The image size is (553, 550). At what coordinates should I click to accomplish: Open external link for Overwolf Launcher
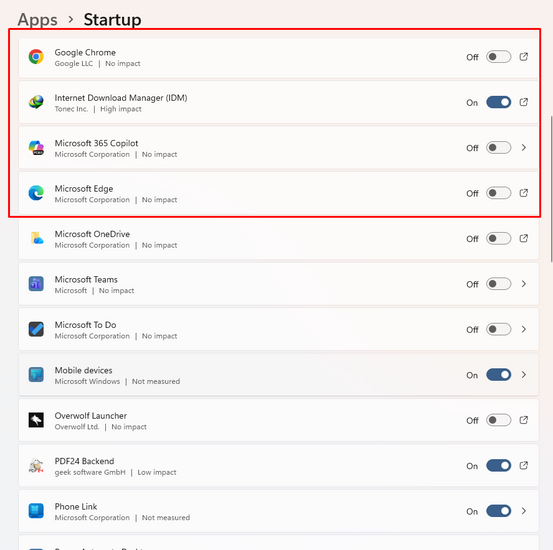[x=524, y=420]
